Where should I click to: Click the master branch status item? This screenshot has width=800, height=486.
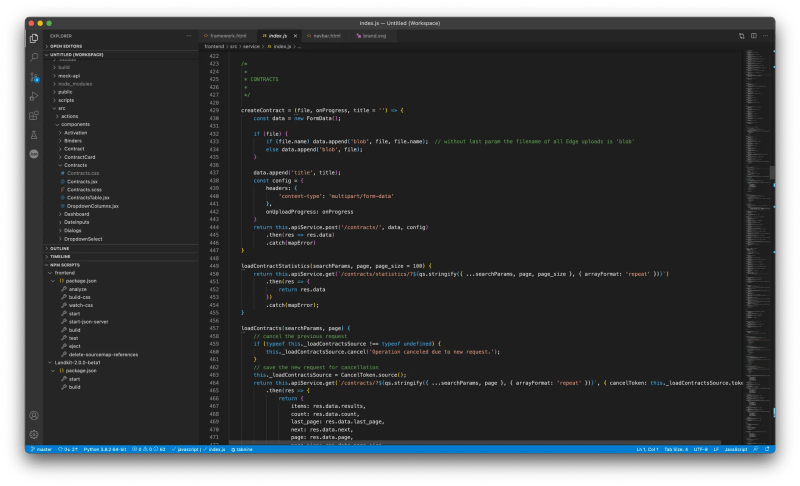tap(41, 449)
